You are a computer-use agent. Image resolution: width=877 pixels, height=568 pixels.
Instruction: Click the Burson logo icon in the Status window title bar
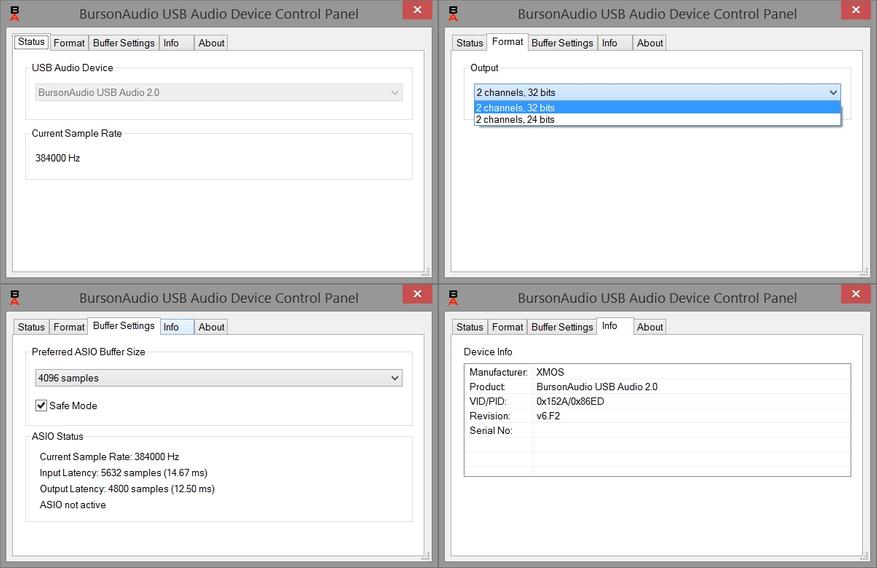(15, 14)
